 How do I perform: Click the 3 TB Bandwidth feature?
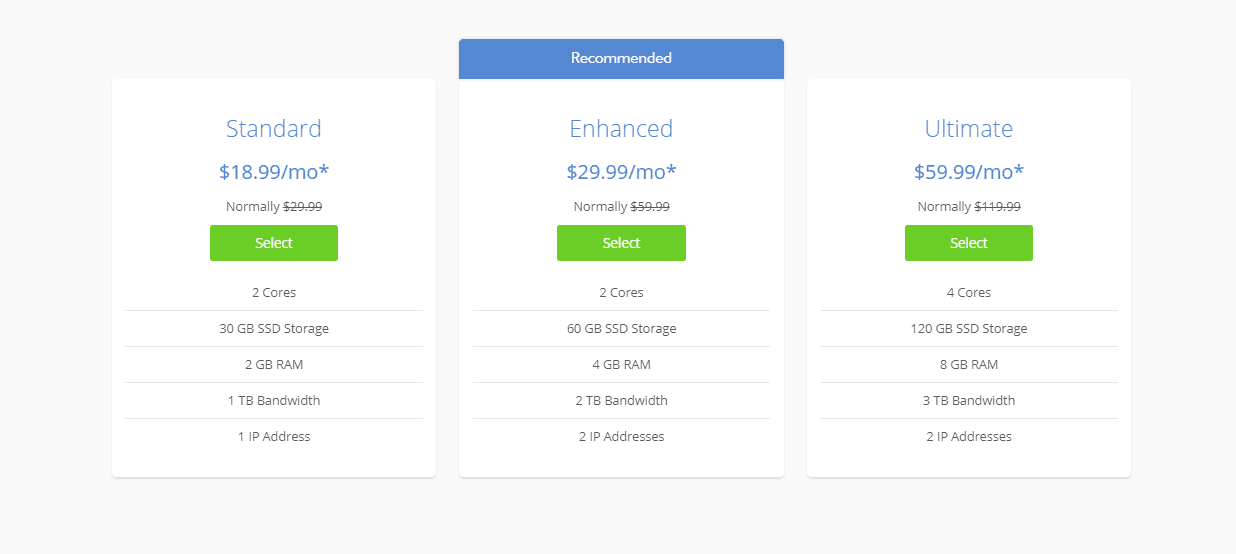(968, 401)
